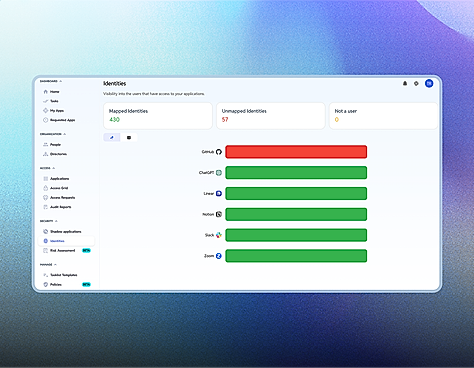The image size is (474, 368).
Task: Click the Directories icon
Action: [46, 154]
